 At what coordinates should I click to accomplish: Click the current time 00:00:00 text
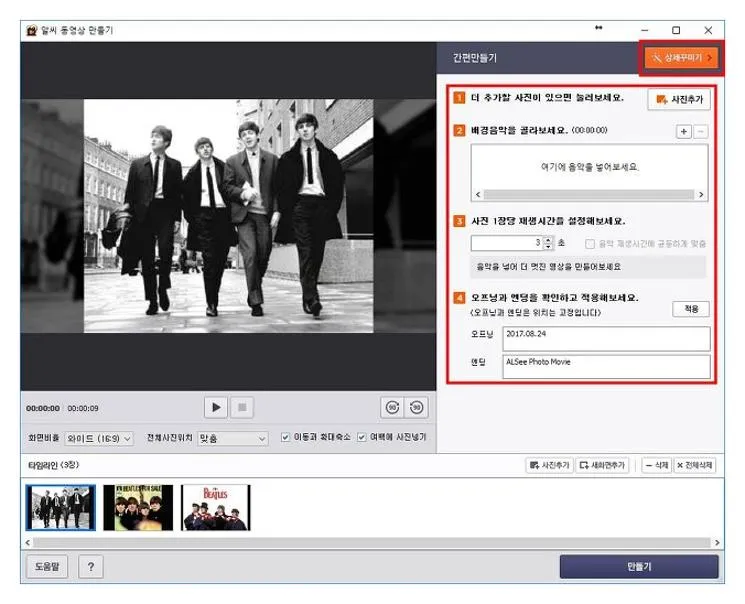[43, 408]
